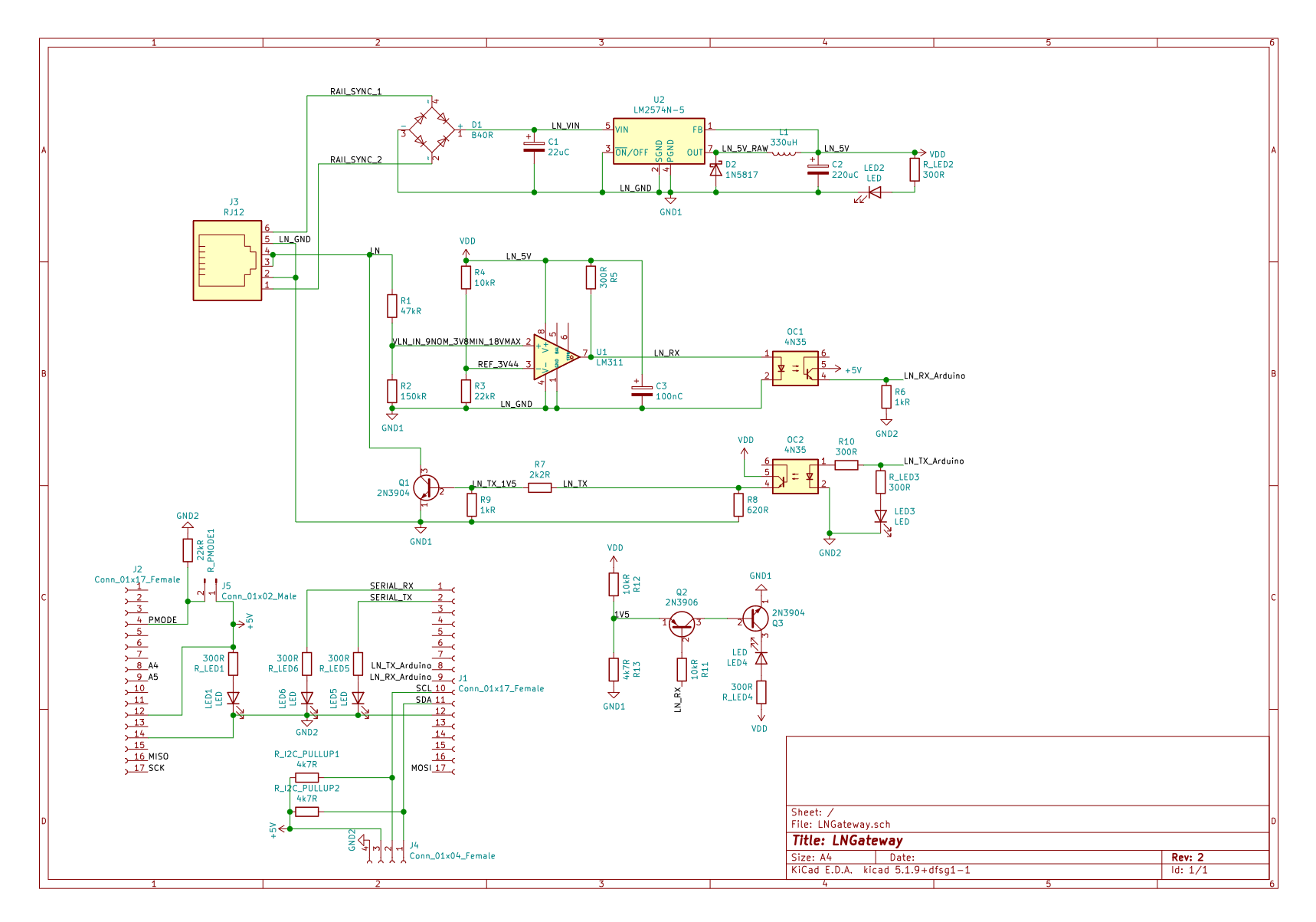Select the R7 2k2R resistor
Viewport: 1316px width, 922px height.
(539, 487)
